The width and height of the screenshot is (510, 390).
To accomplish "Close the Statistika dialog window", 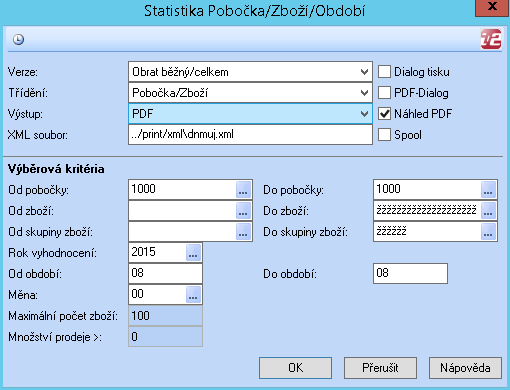I will click(x=492, y=7).
